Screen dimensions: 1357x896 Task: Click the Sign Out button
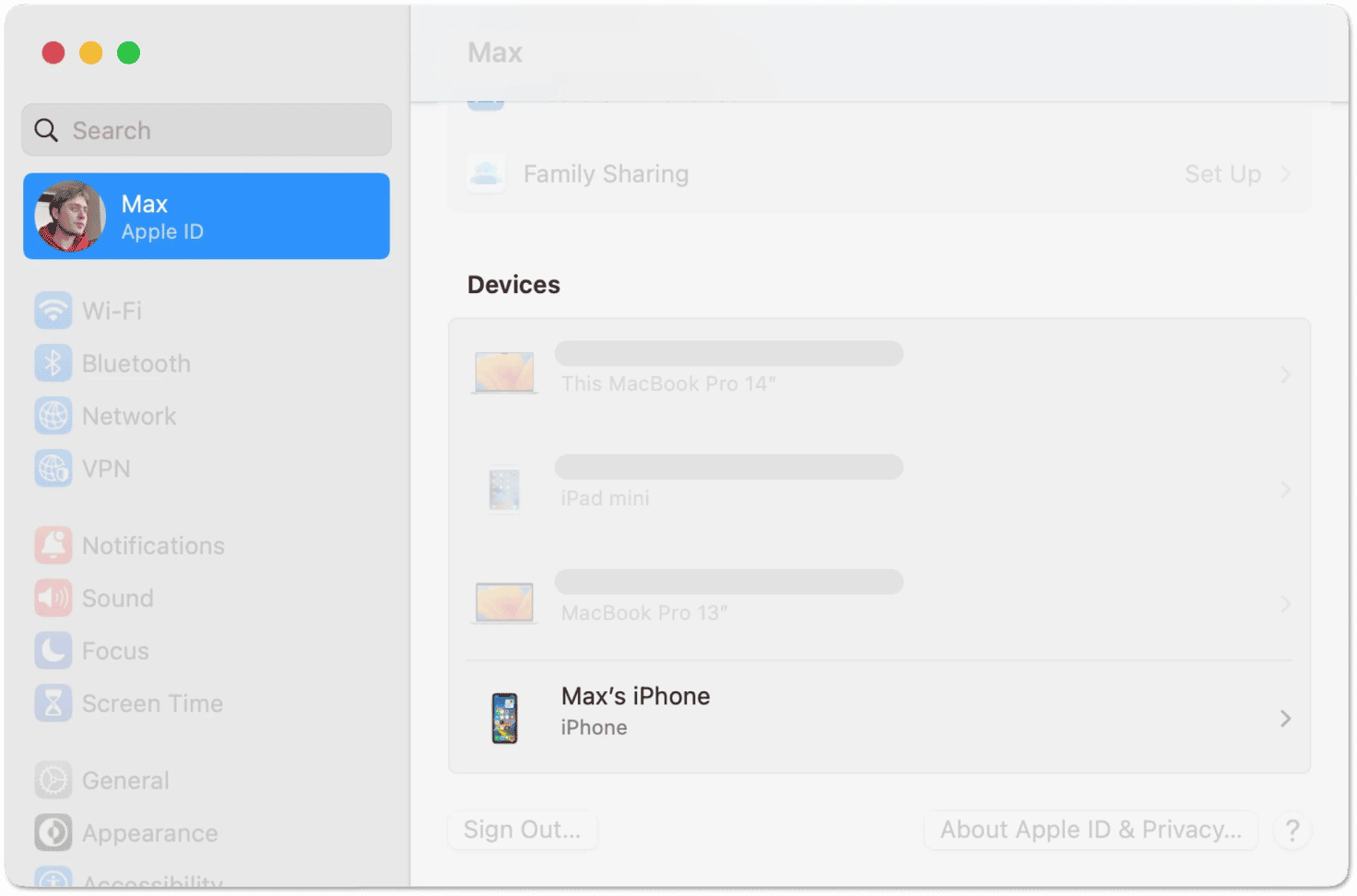click(523, 830)
